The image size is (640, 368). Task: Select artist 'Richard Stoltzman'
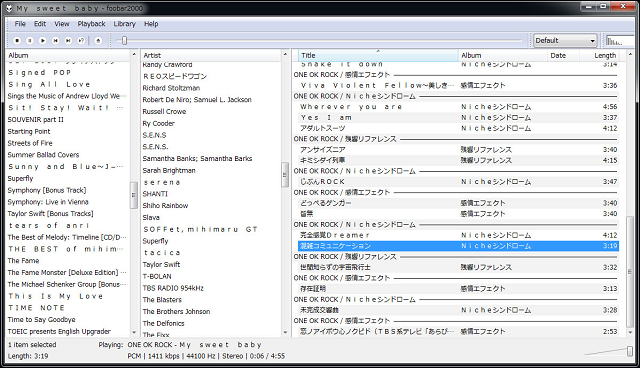(171, 88)
